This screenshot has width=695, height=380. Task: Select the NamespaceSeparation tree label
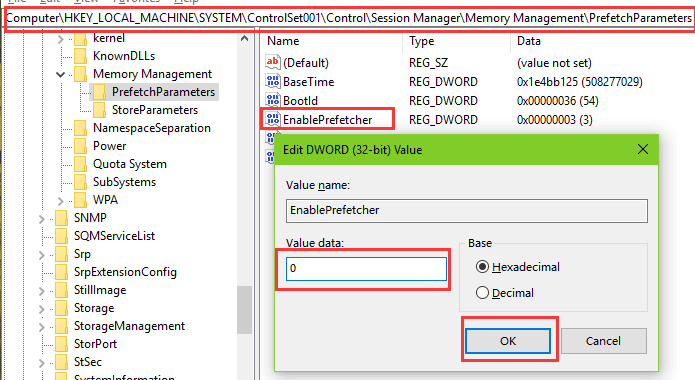(152, 128)
